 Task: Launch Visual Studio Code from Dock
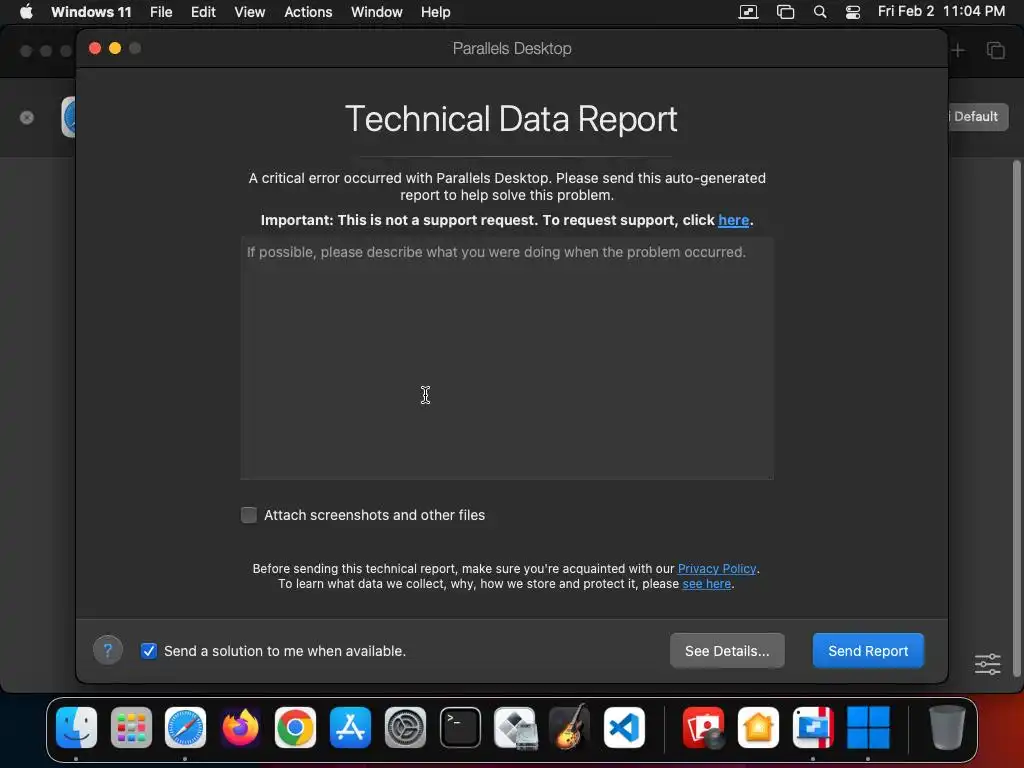point(624,728)
